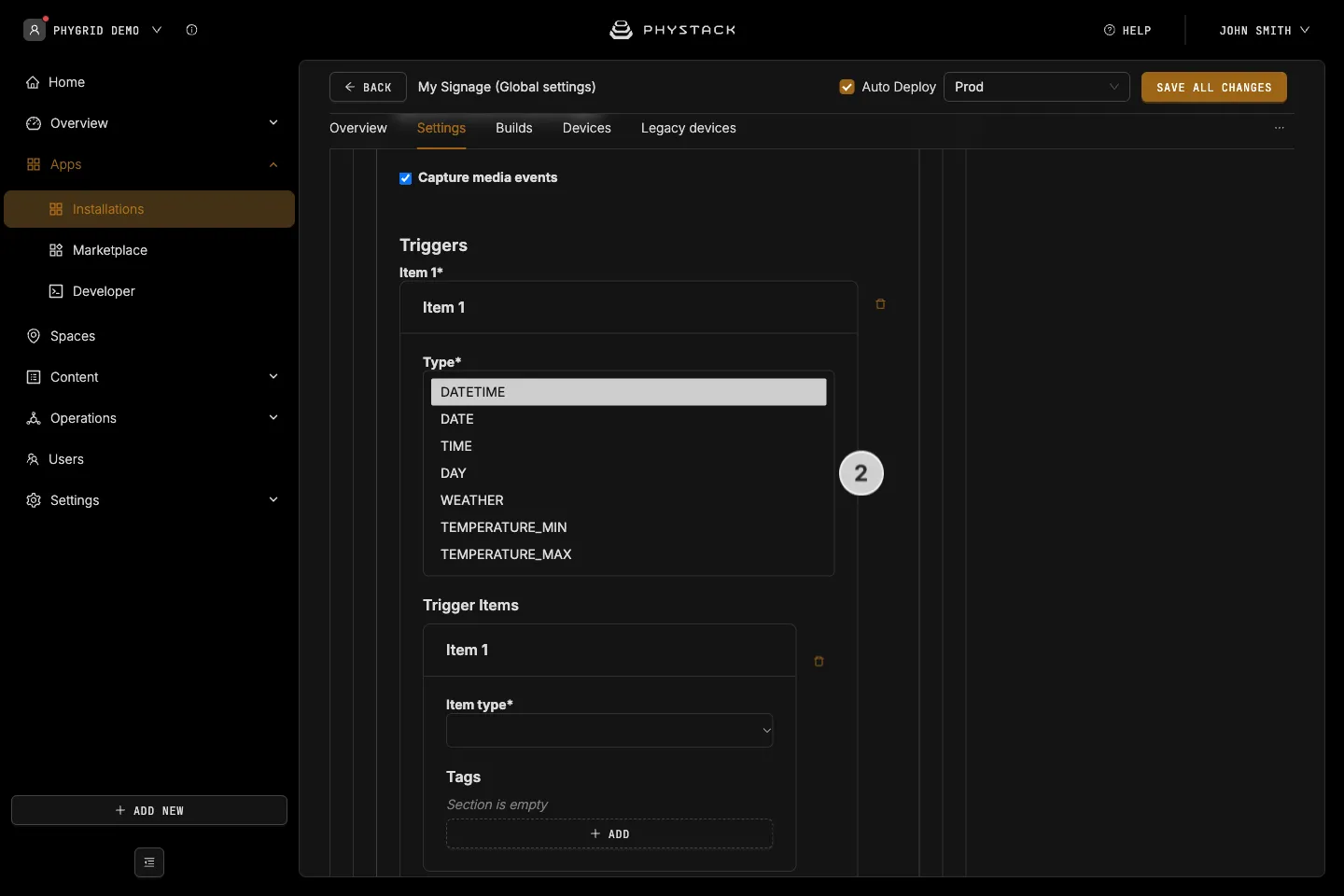The image size is (1344, 896).
Task: Choose TIME from the Type list
Action: pos(629,446)
